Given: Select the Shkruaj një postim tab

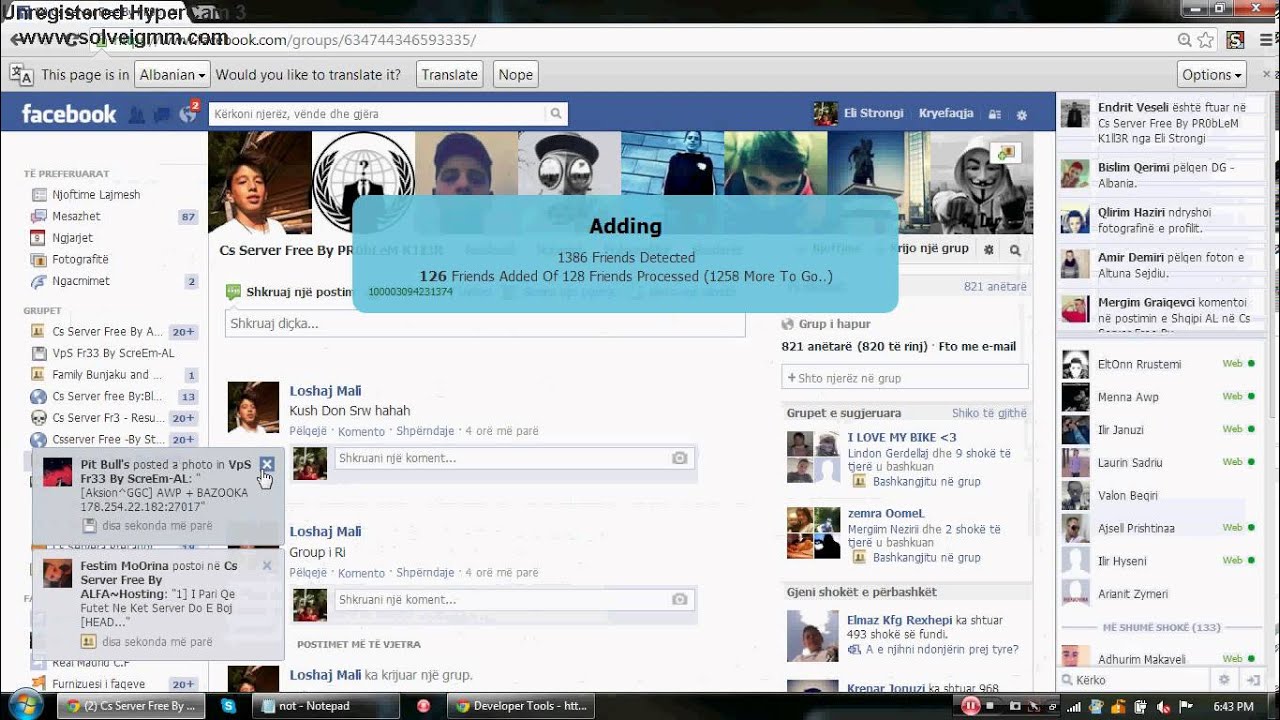Looking at the screenshot, I should [x=290, y=292].
